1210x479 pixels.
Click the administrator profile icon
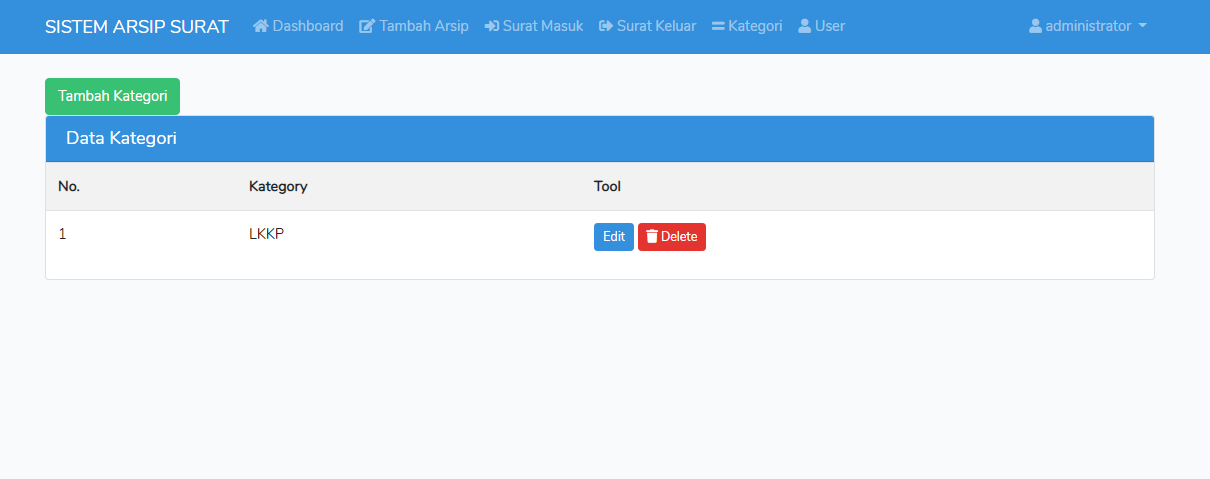click(x=1035, y=26)
